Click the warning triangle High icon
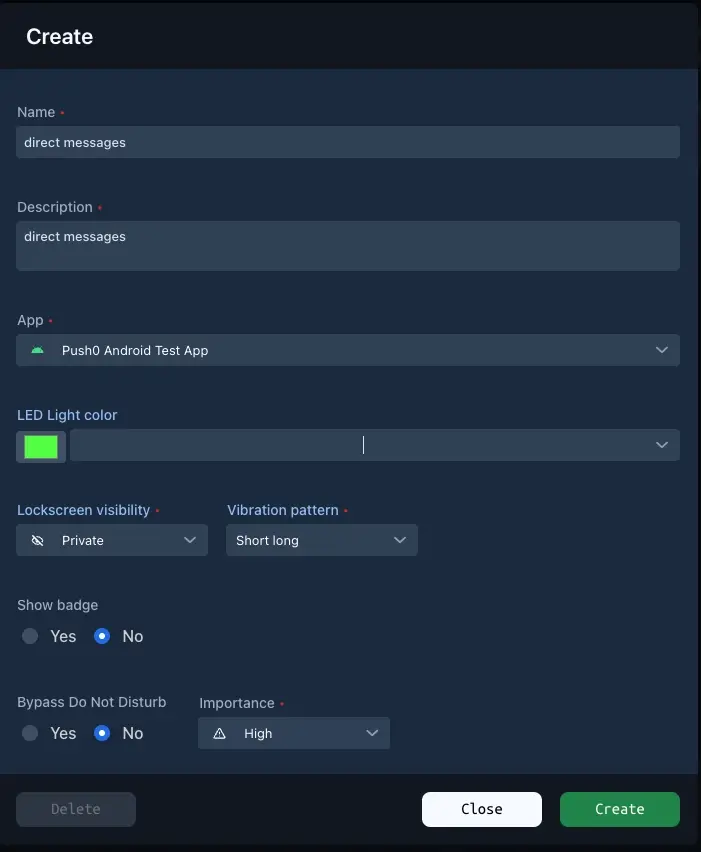Image resolution: width=701 pixels, height=852 pixels. pos(220,734)
